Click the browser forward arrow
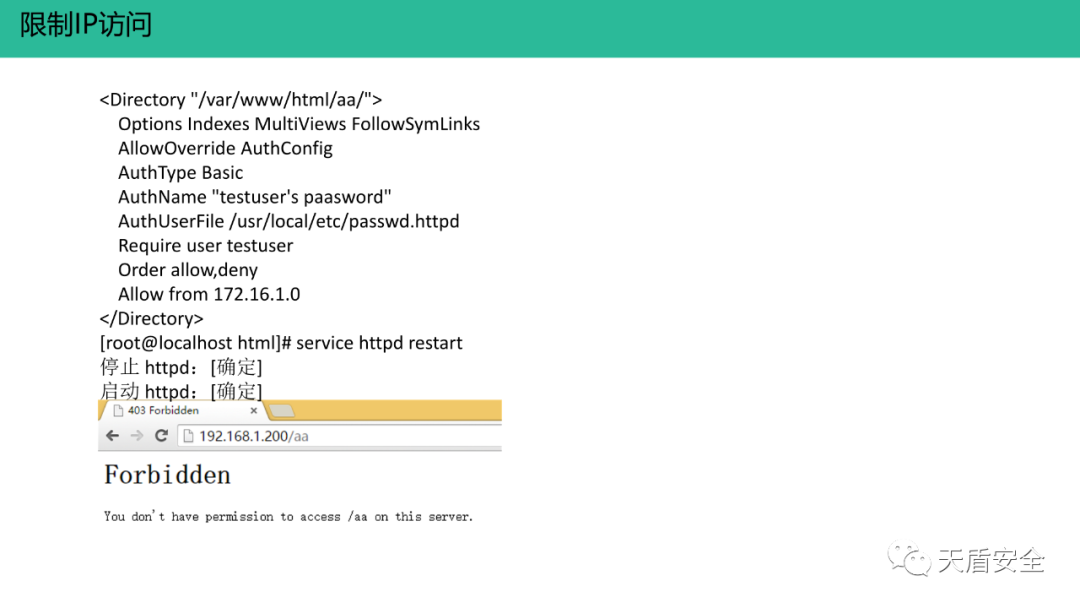Screen dimensions: 1080x608 [x=137, y=436]
